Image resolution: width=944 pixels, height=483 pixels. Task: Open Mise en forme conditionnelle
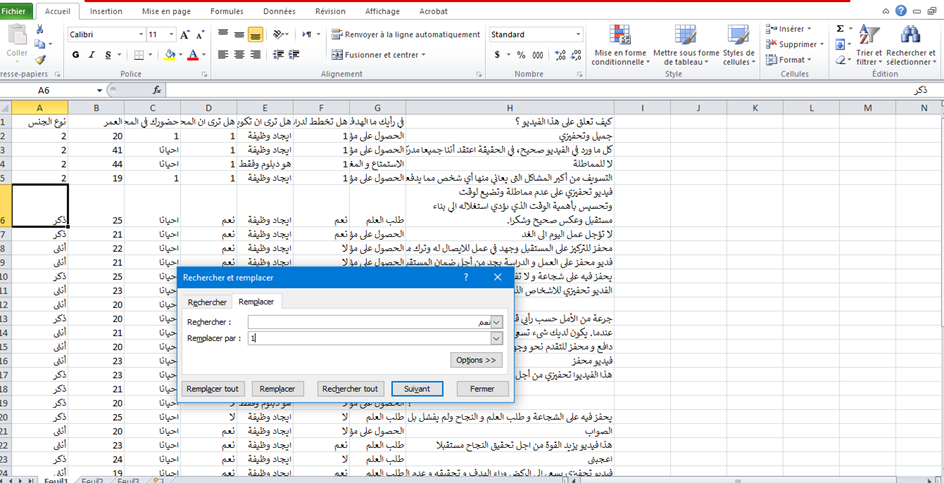coord(620,45)
